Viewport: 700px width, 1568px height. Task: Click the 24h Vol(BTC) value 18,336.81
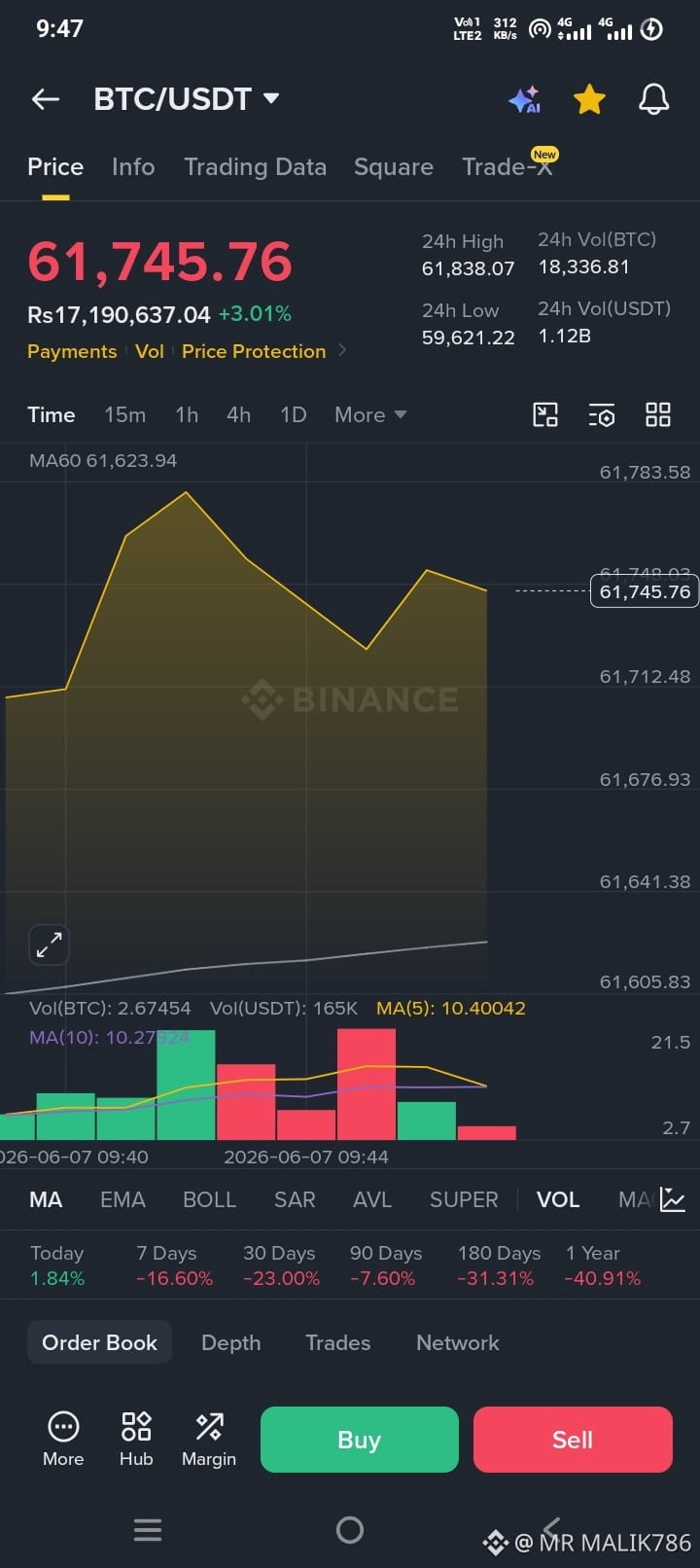pos(583,267)
